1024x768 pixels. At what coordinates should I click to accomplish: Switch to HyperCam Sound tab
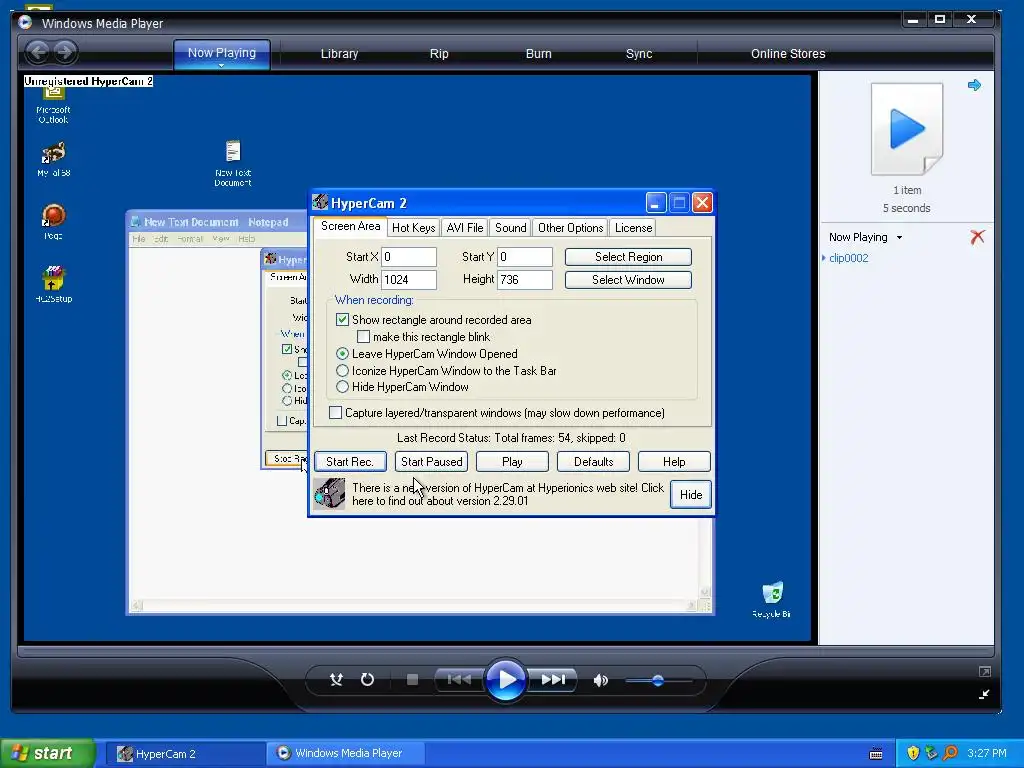(x=510, y=228)
